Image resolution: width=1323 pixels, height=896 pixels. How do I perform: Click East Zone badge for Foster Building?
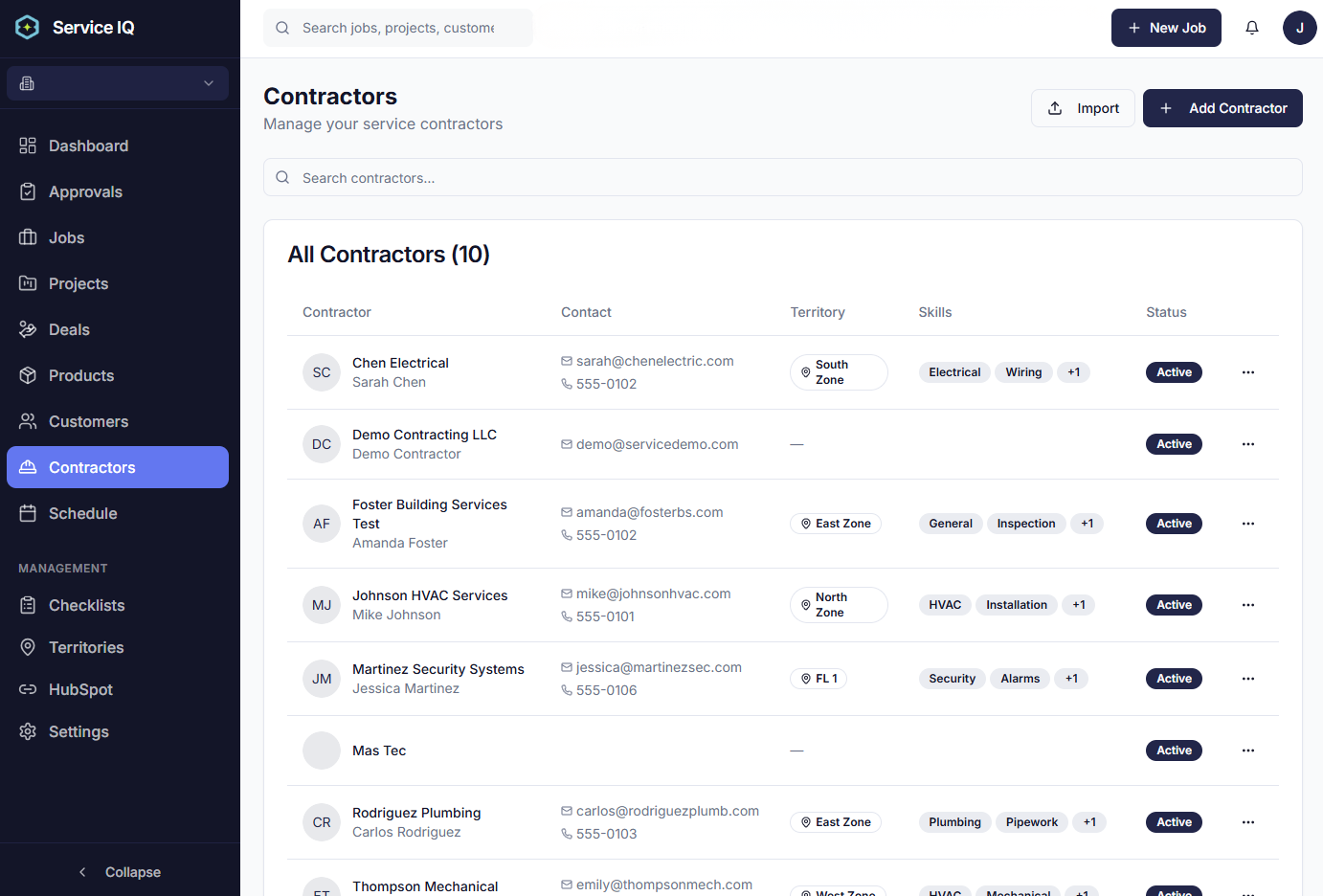[x=836, y=524]
